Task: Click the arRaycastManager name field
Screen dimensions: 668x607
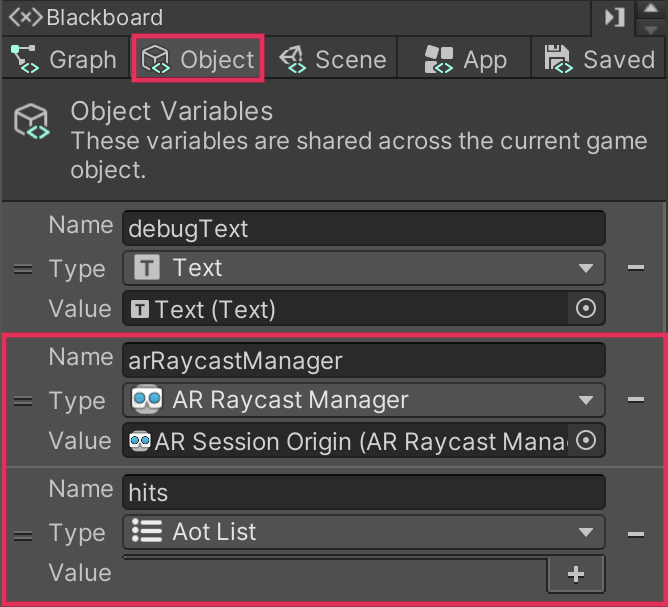Action: 364,360
